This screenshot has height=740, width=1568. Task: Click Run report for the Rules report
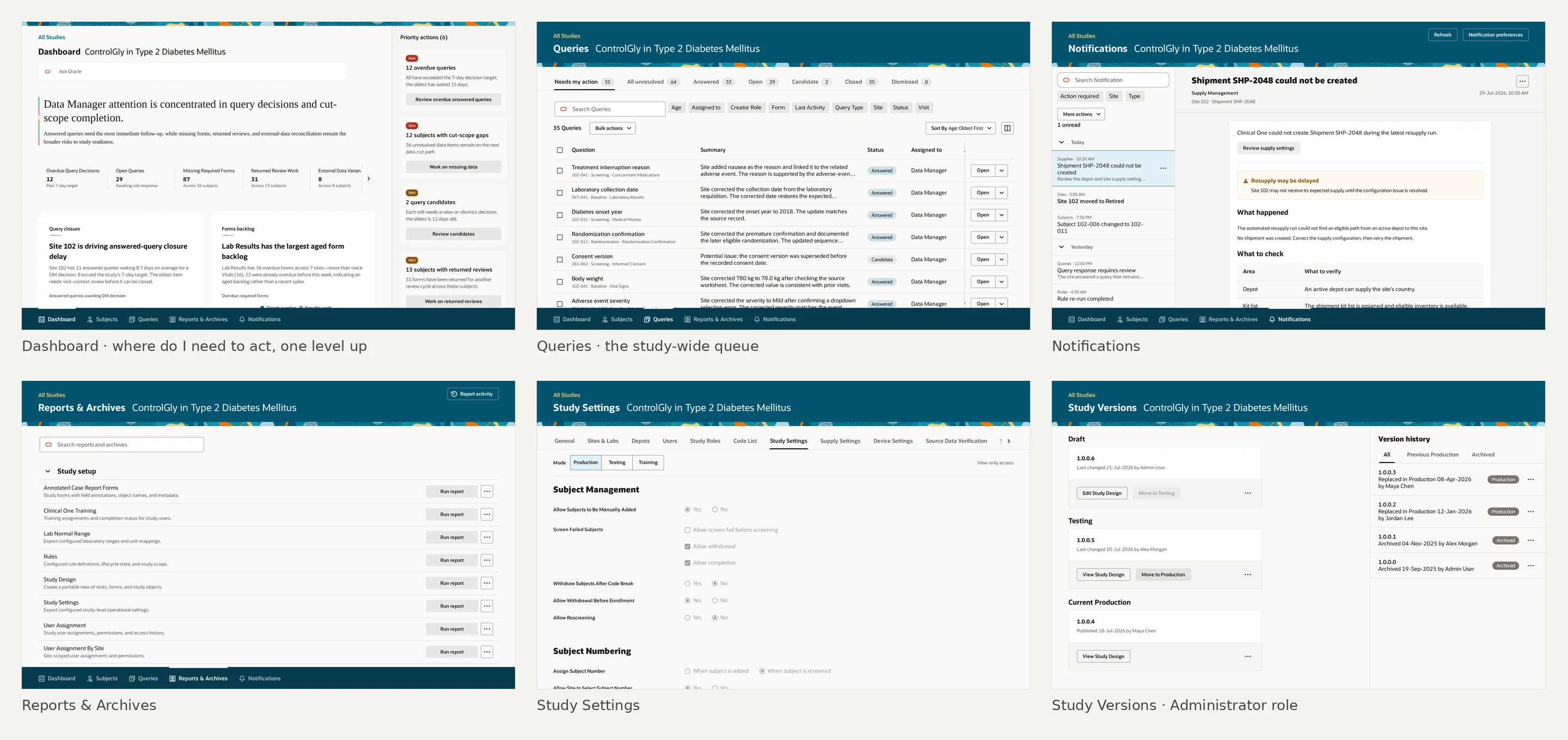[x=452, y=560]
